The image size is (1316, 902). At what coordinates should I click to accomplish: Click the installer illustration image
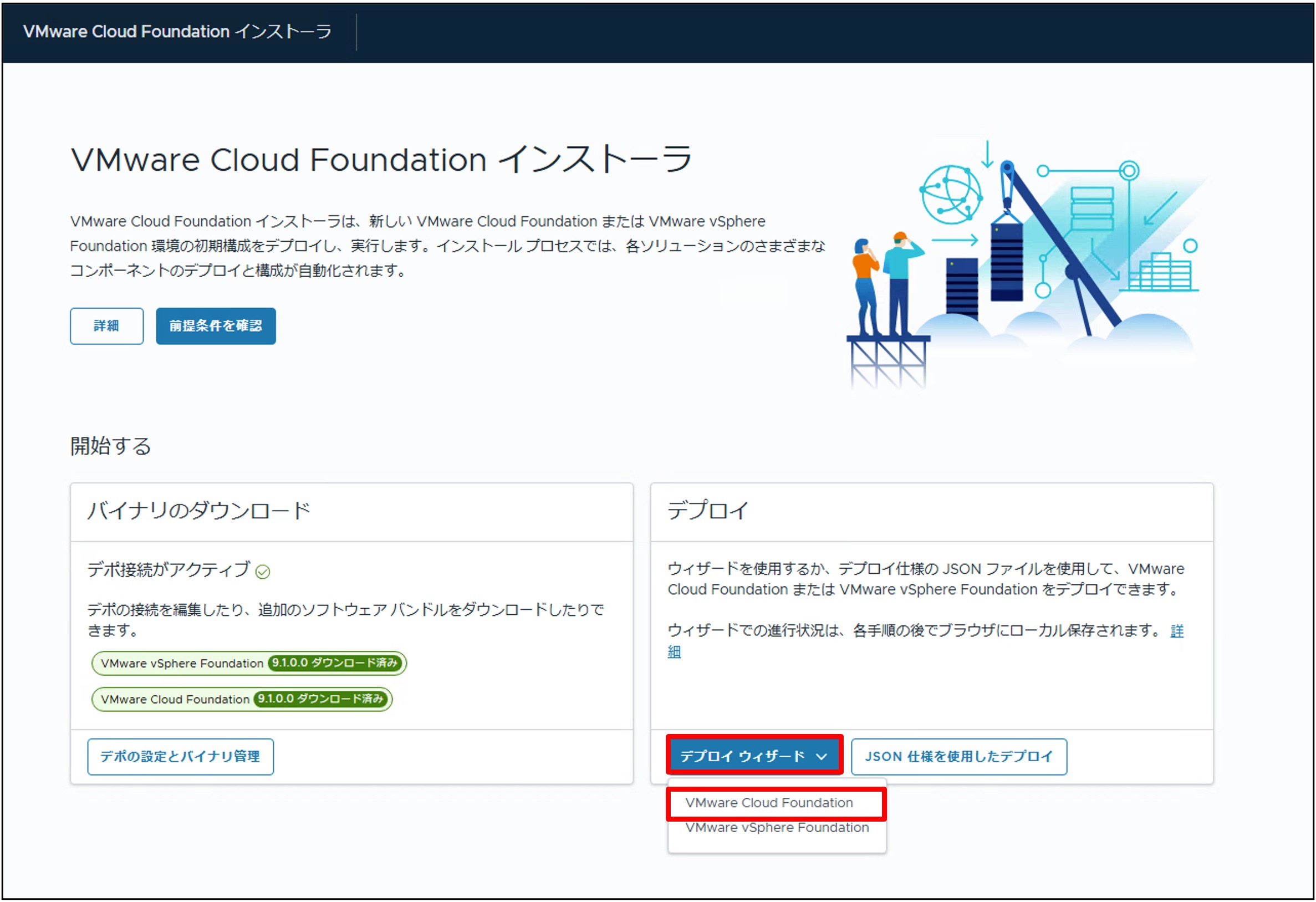[1027, 264]
